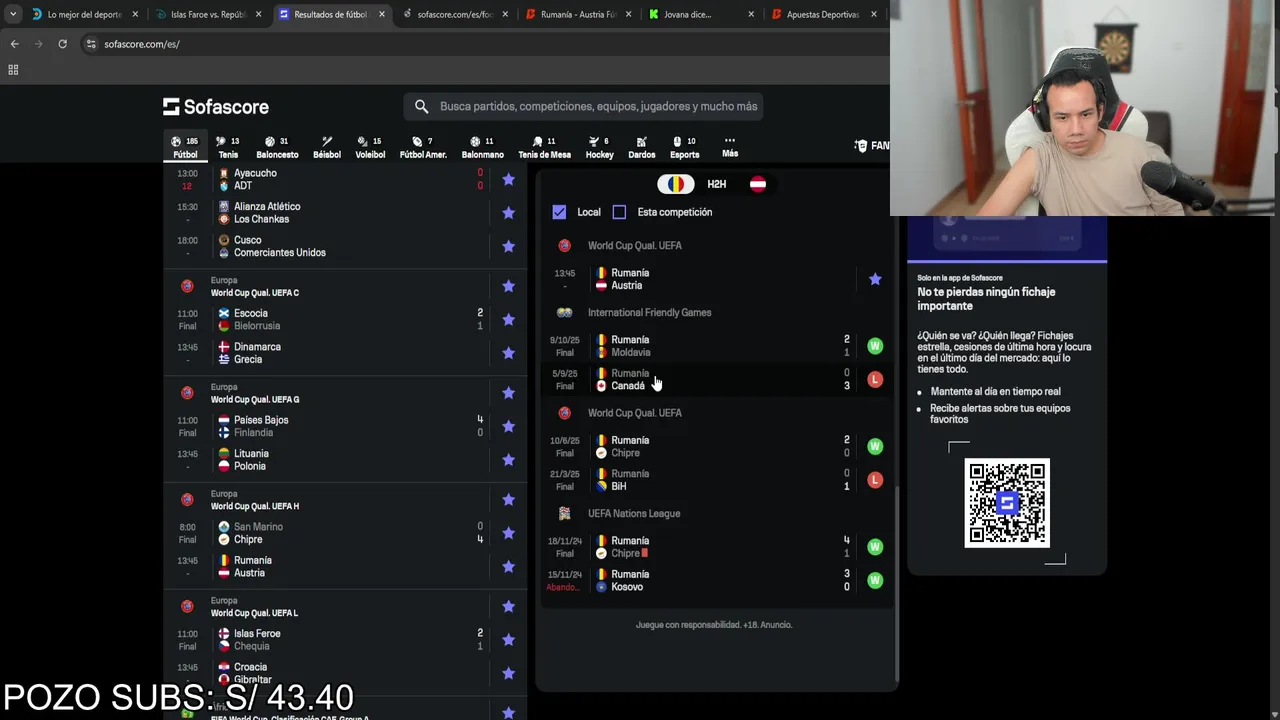Click the Sofascore logo
Viewport: 1280px width, 720px height.
[x=216, y=107]
